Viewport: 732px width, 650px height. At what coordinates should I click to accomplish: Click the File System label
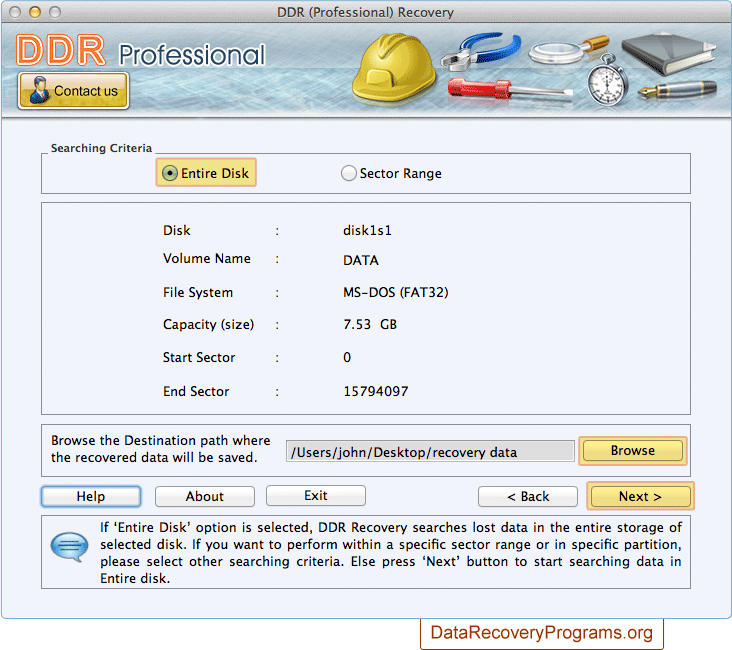[198, 292]
